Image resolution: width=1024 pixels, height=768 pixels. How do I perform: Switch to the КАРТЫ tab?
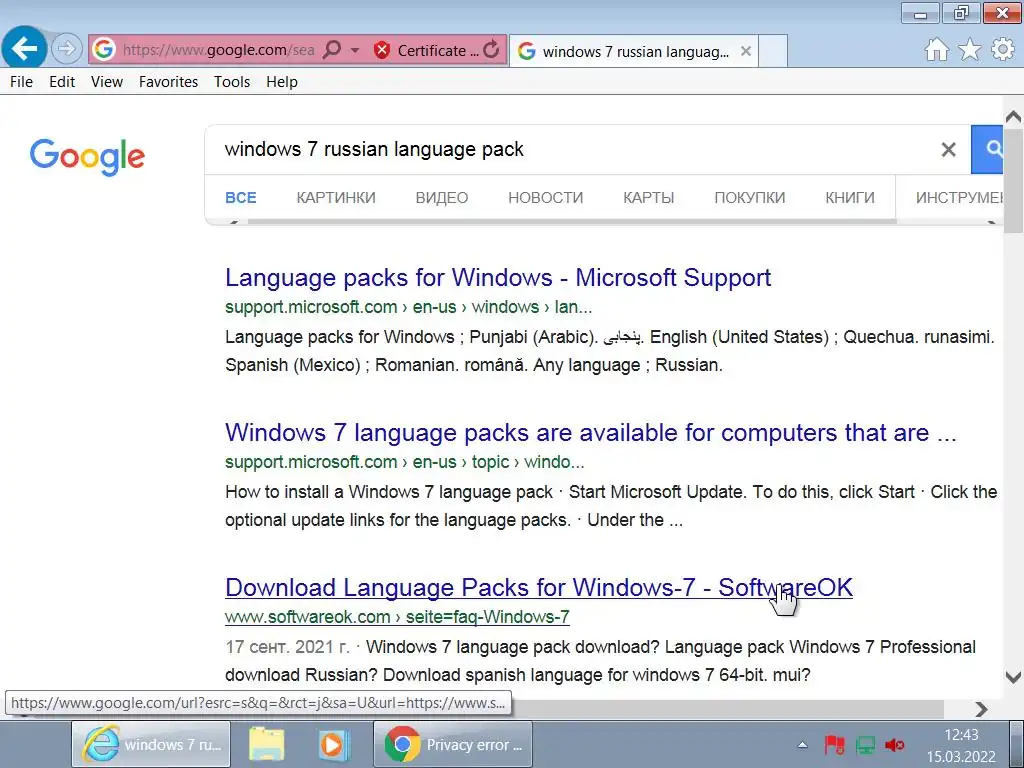[648, 198]
